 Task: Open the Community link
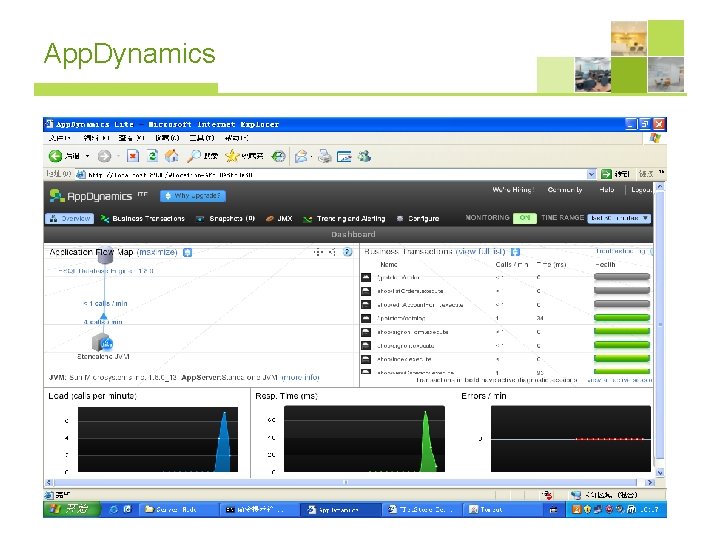pyautogui.click(x=565, y=190)
